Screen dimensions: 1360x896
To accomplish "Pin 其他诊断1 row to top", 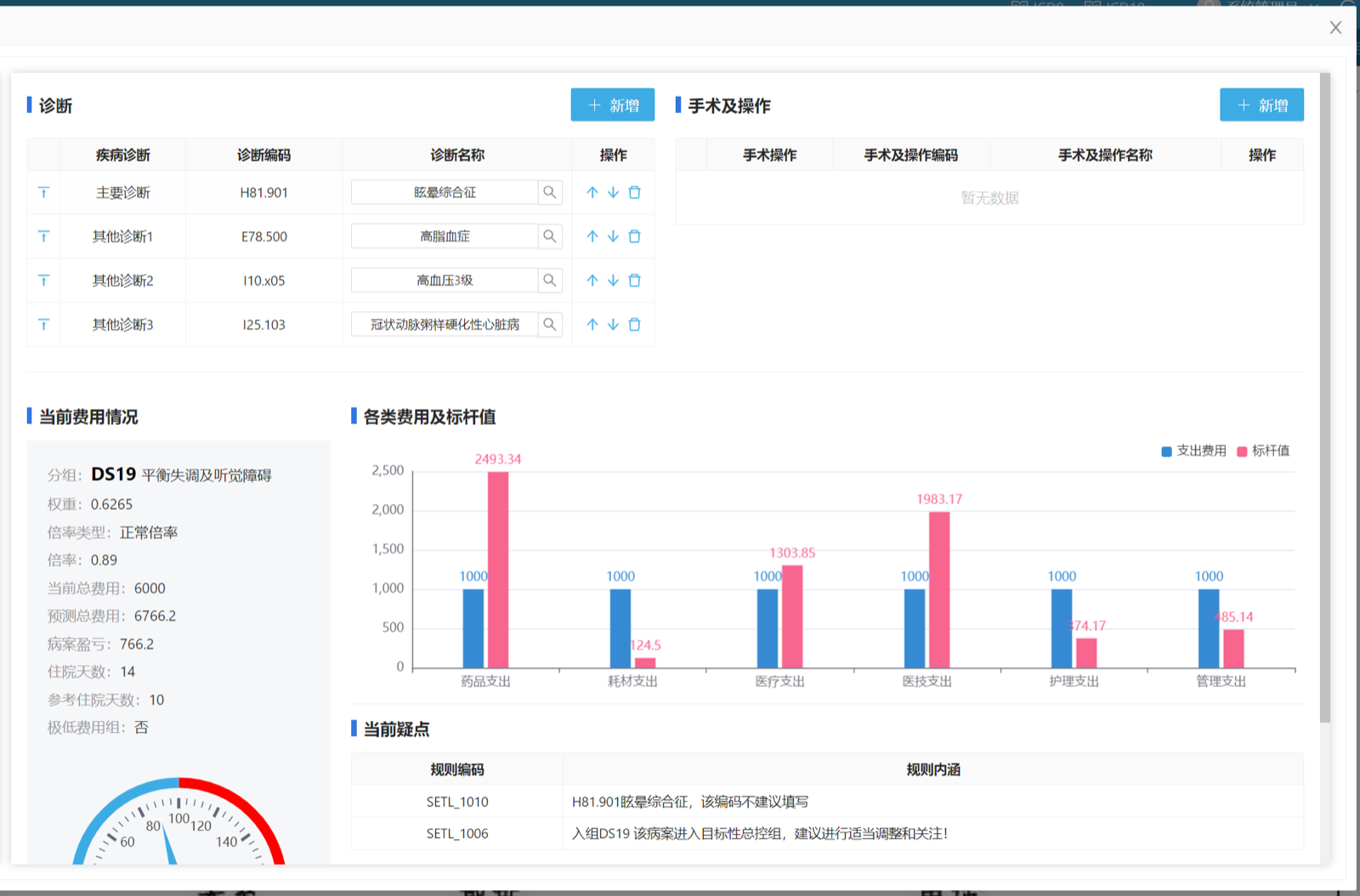I will [x=43, y=236].
